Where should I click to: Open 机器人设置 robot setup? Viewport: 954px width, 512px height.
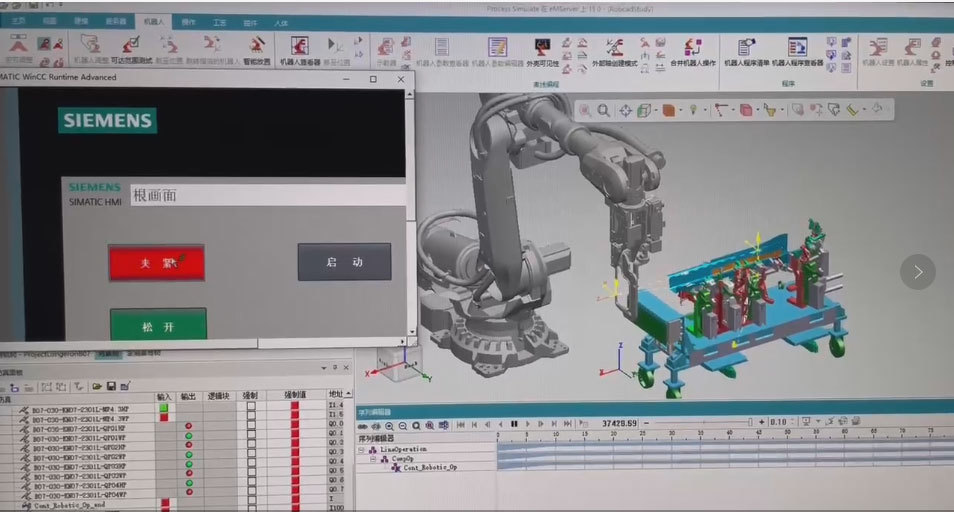pyautogui.click(x=878, y=51)
